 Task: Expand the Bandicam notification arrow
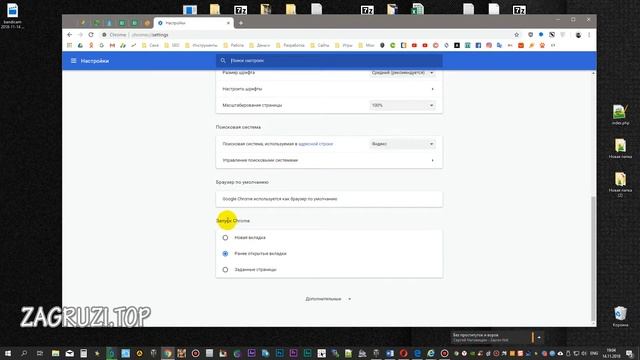539,338
